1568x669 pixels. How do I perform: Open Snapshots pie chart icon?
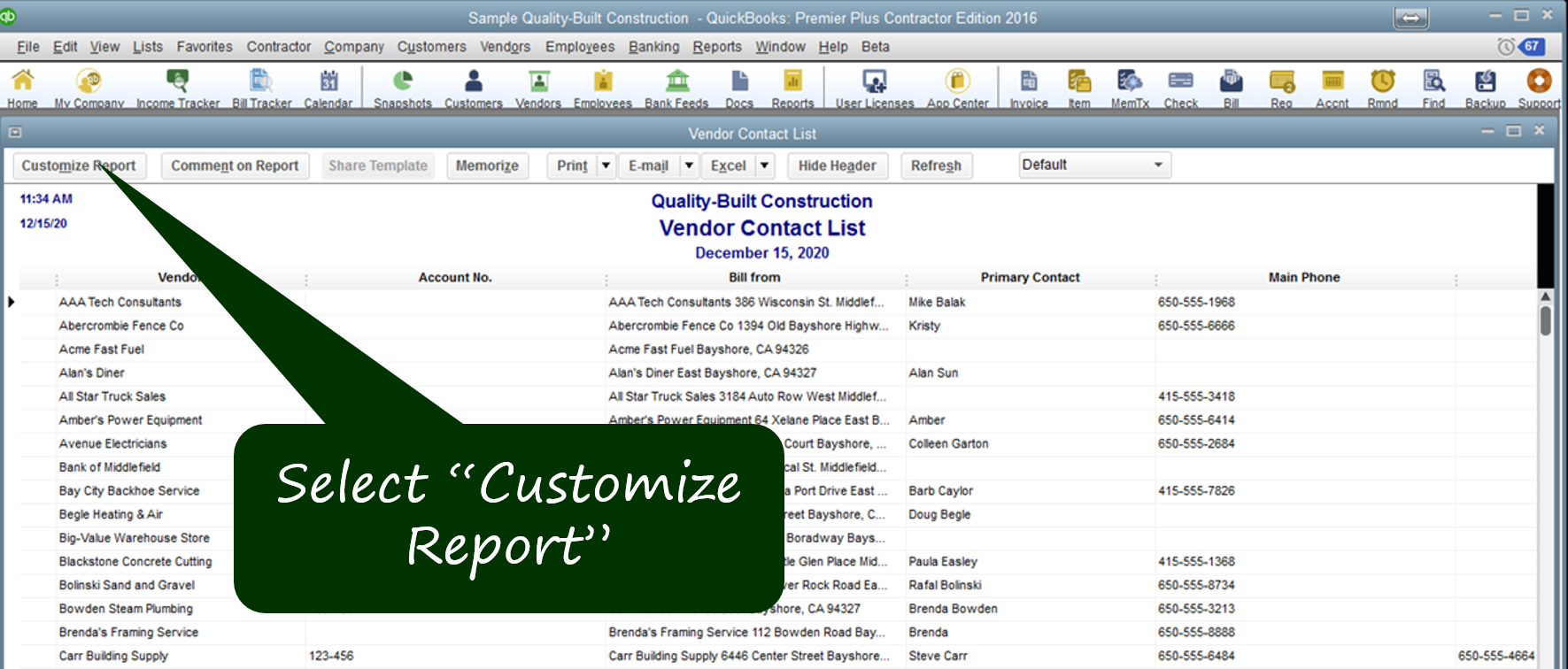click(403, 87)
